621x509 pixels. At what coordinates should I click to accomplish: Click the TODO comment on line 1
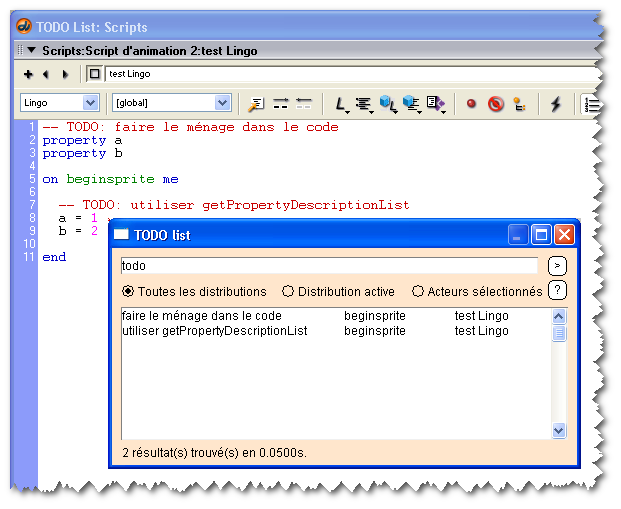[x=190, y=127]
